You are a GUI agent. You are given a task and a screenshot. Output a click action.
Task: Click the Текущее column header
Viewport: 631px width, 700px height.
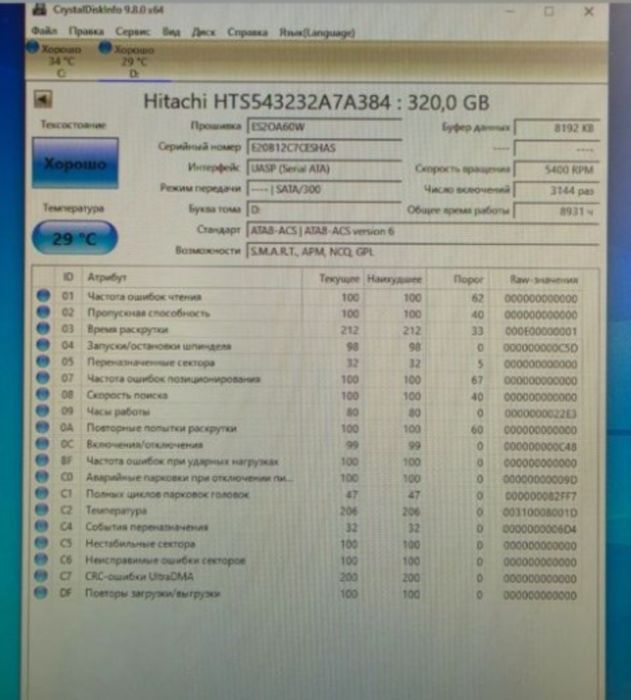tap(339, 279)
